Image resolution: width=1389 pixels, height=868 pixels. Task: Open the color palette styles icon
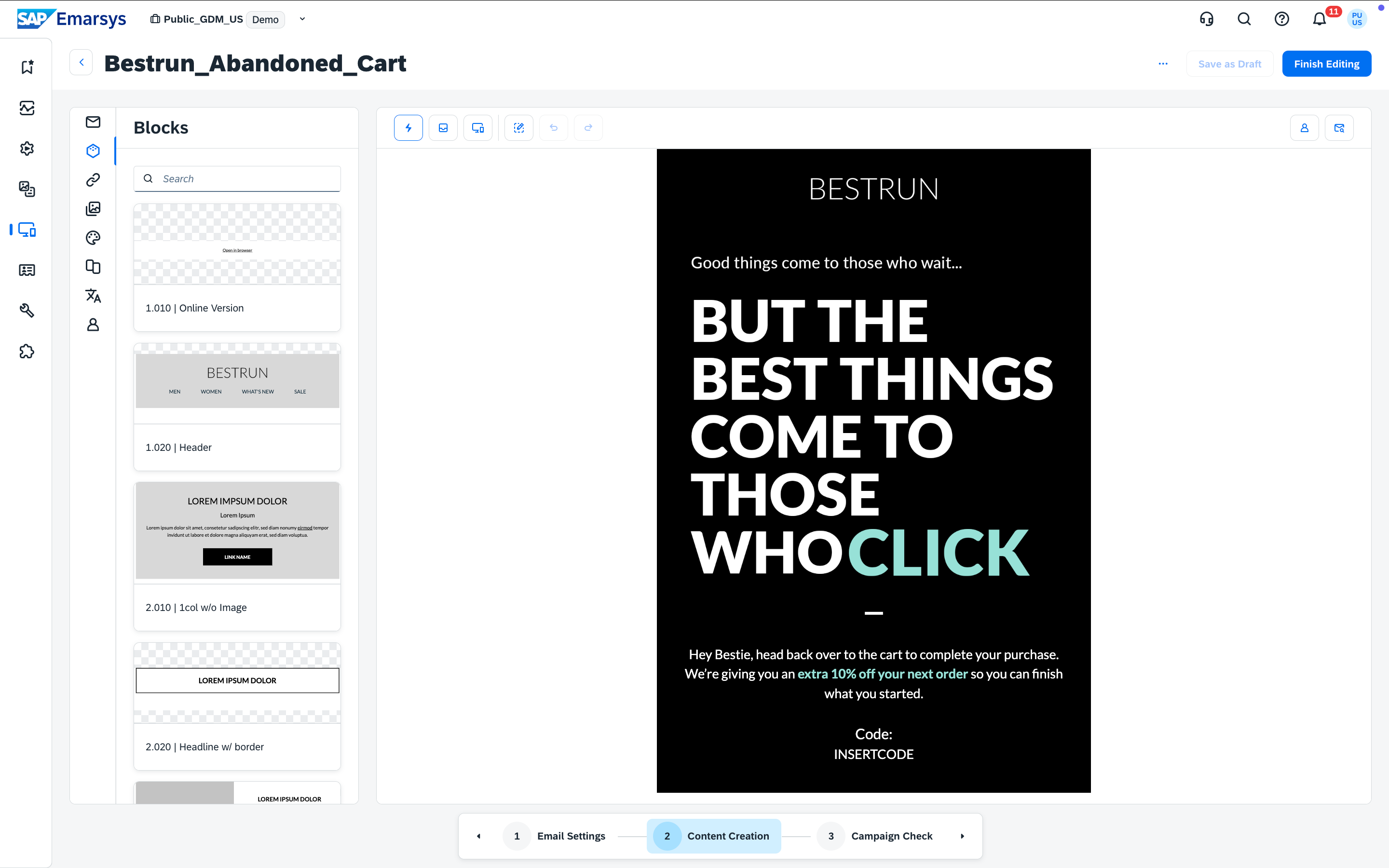coord(93,238)
